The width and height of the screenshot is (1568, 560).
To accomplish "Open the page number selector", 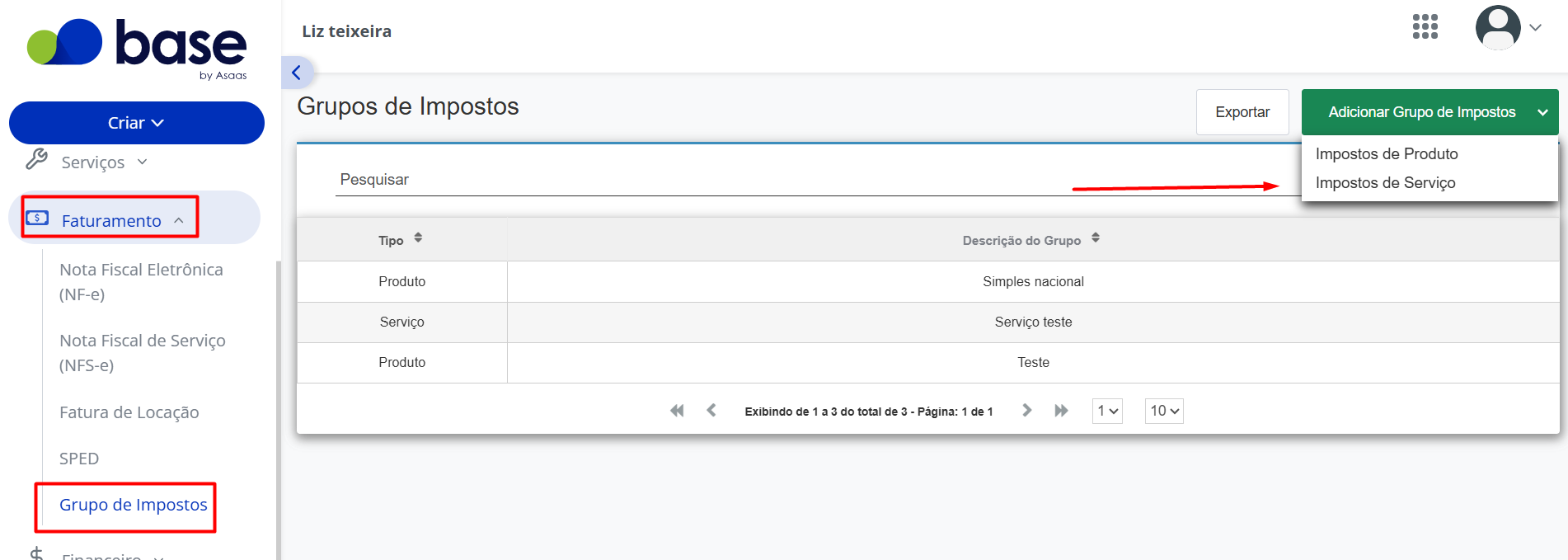I will (x=1107, y=411).
